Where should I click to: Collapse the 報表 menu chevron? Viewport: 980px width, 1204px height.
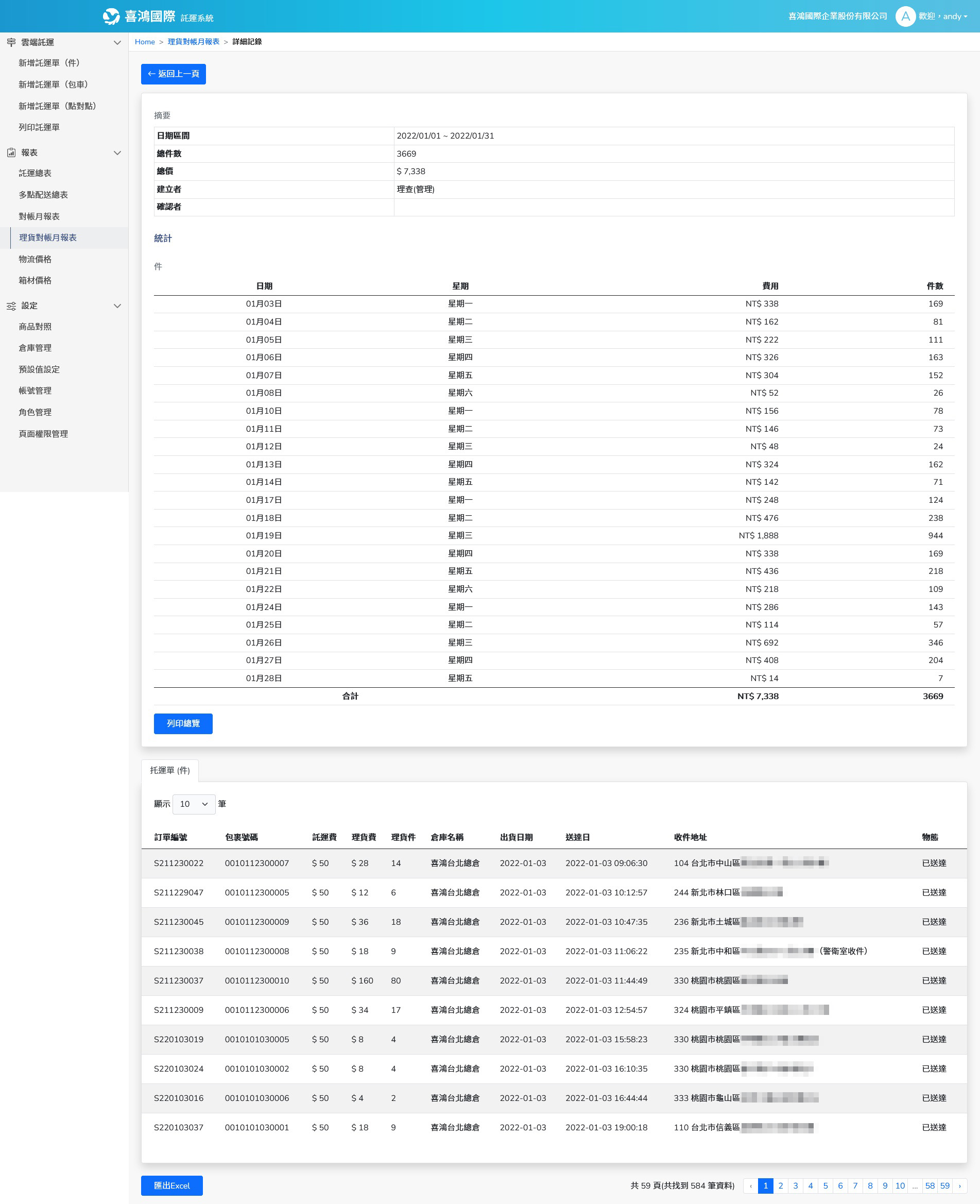(117, 152)
